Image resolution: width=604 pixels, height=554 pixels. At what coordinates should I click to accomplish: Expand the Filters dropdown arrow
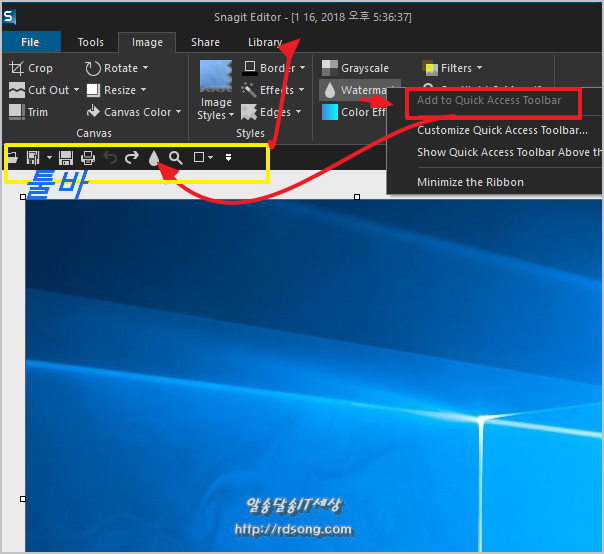(x=479, y=68)
